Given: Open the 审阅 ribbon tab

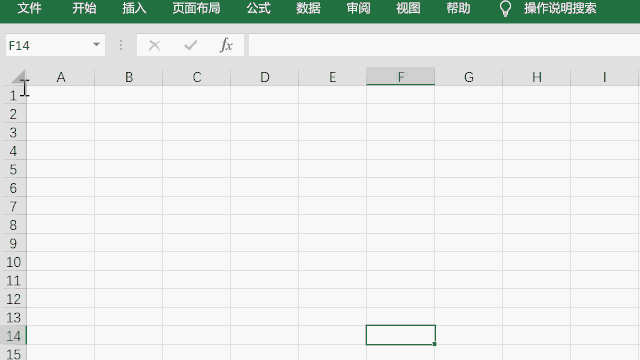Looking at the screenshot, I should point(358,8).
